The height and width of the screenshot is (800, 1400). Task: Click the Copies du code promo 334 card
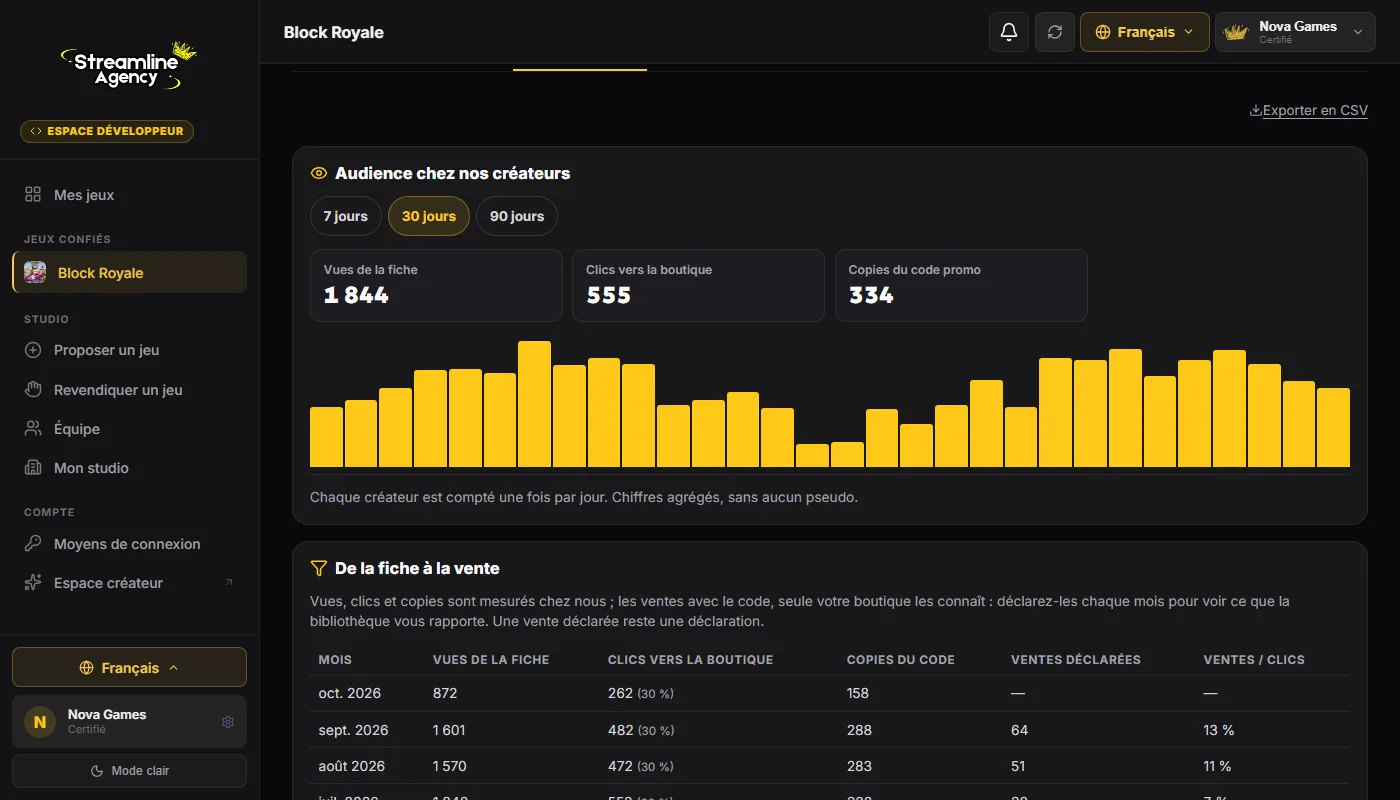click(961, 285)
